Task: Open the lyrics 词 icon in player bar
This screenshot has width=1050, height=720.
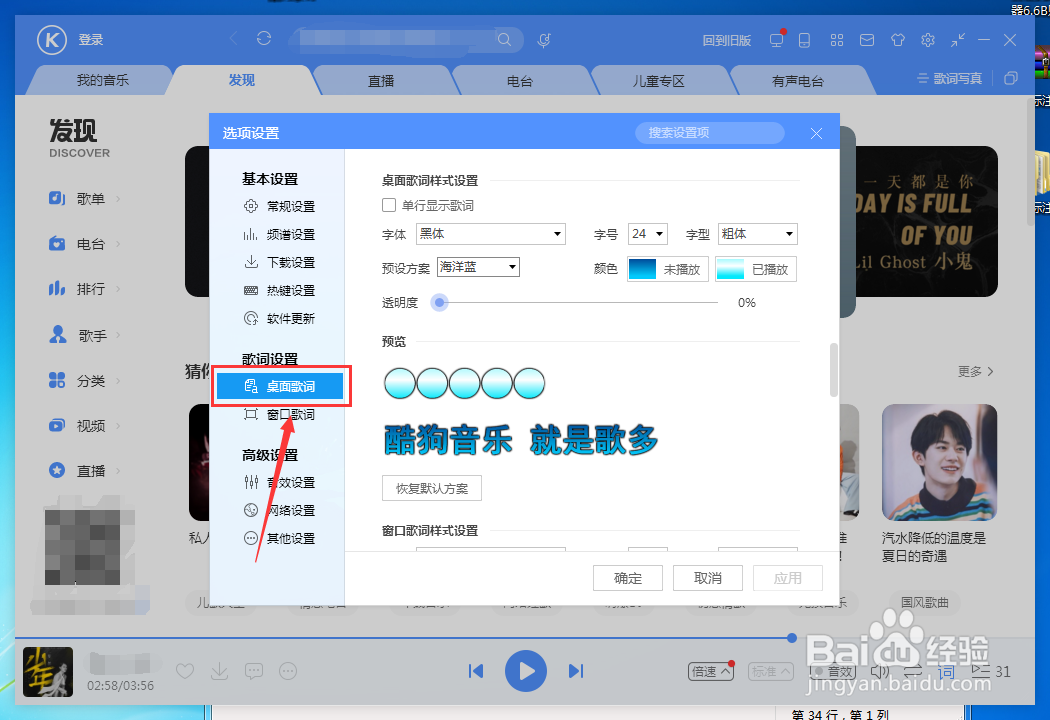Action: coord(944,671)
